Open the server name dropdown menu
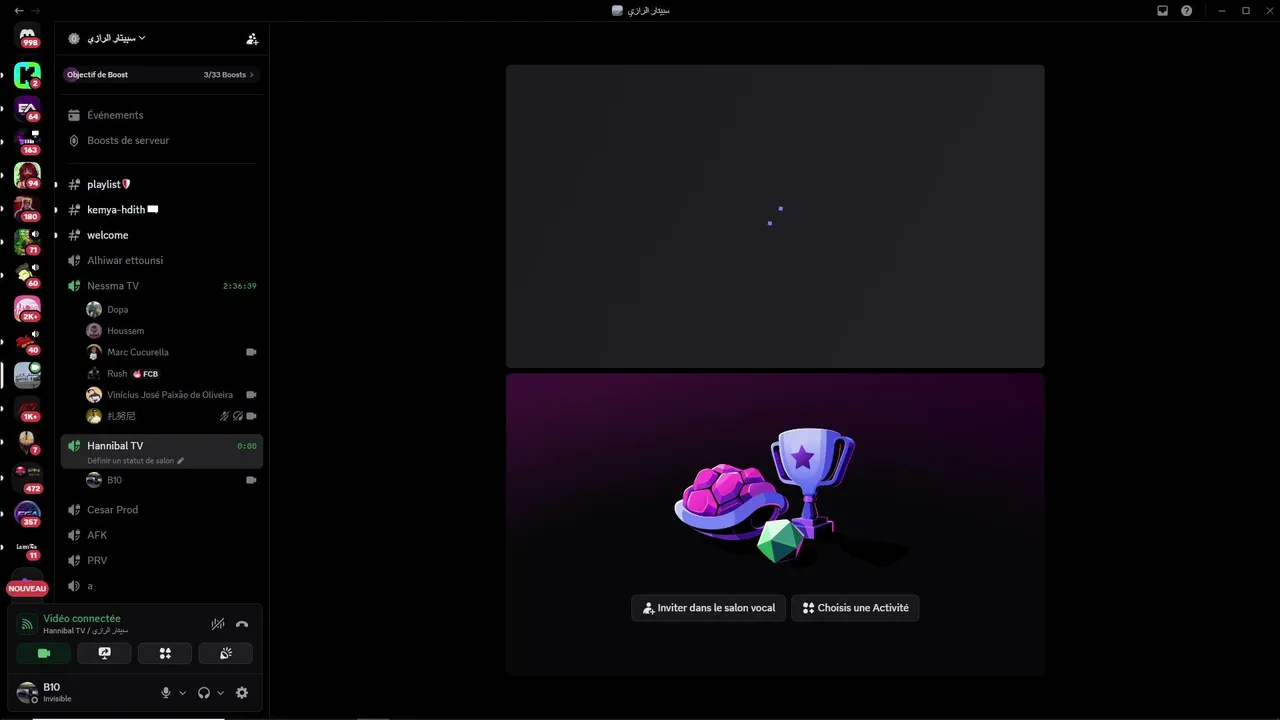 (116, 38)
